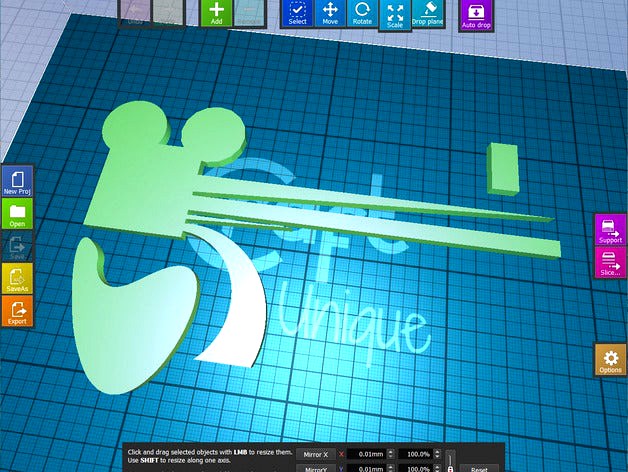Click the Reset scale button

[x=479, y=468]
